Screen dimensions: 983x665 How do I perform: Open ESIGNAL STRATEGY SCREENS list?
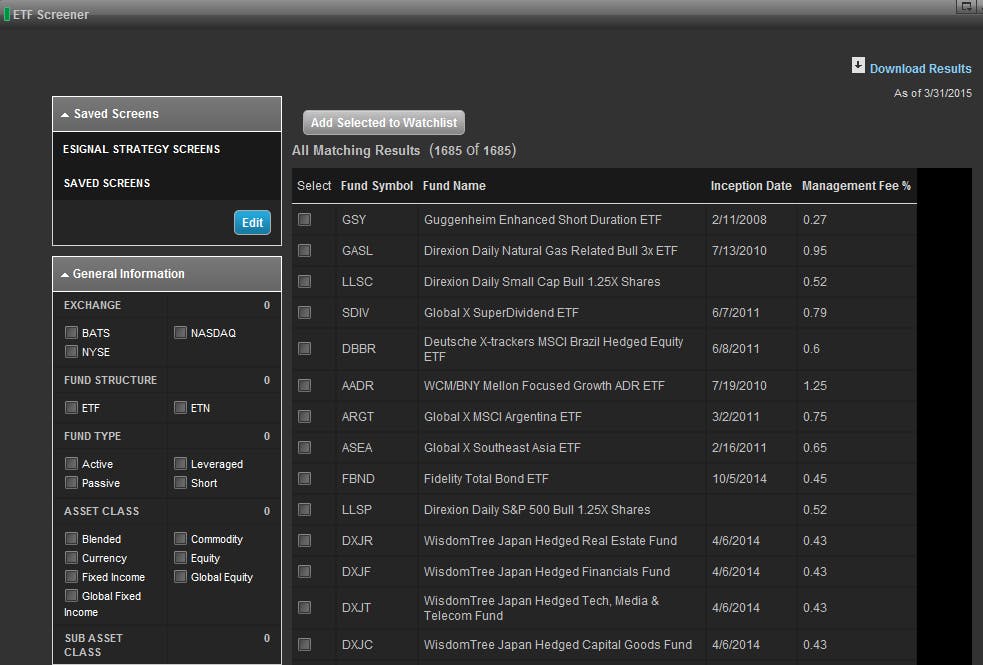tap(142, 149)
